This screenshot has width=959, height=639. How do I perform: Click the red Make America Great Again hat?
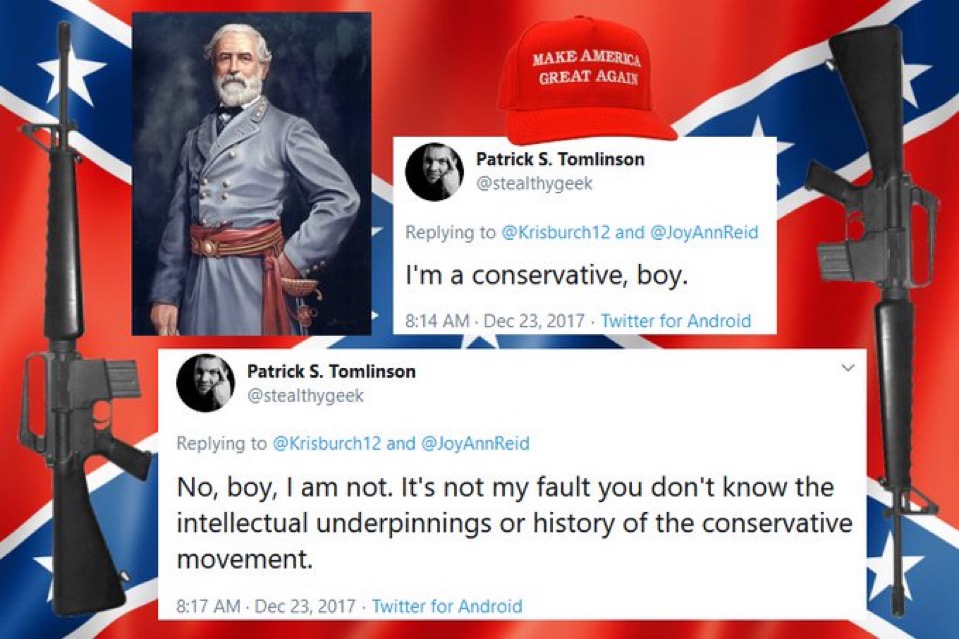tap(585, 79)
